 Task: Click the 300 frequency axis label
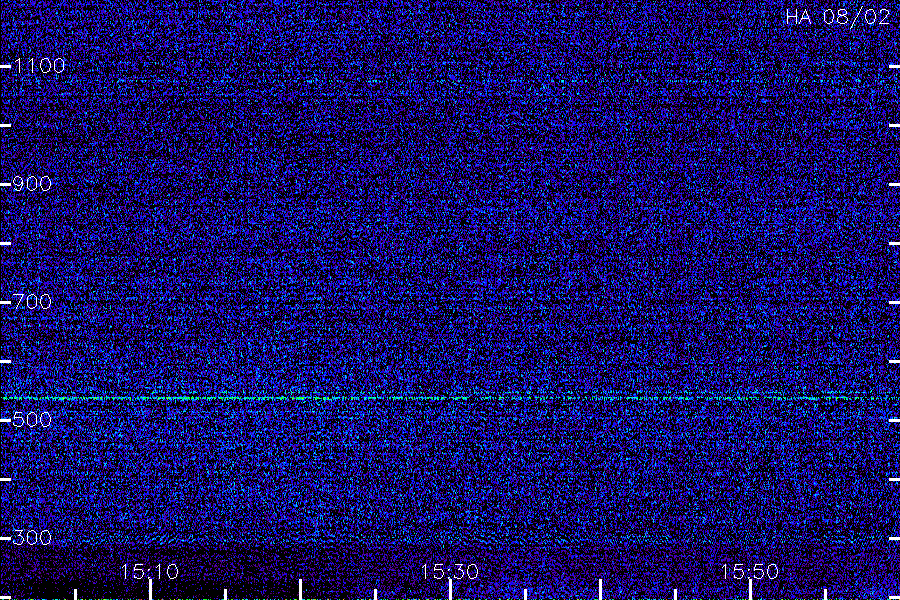[x=32, y=538]
